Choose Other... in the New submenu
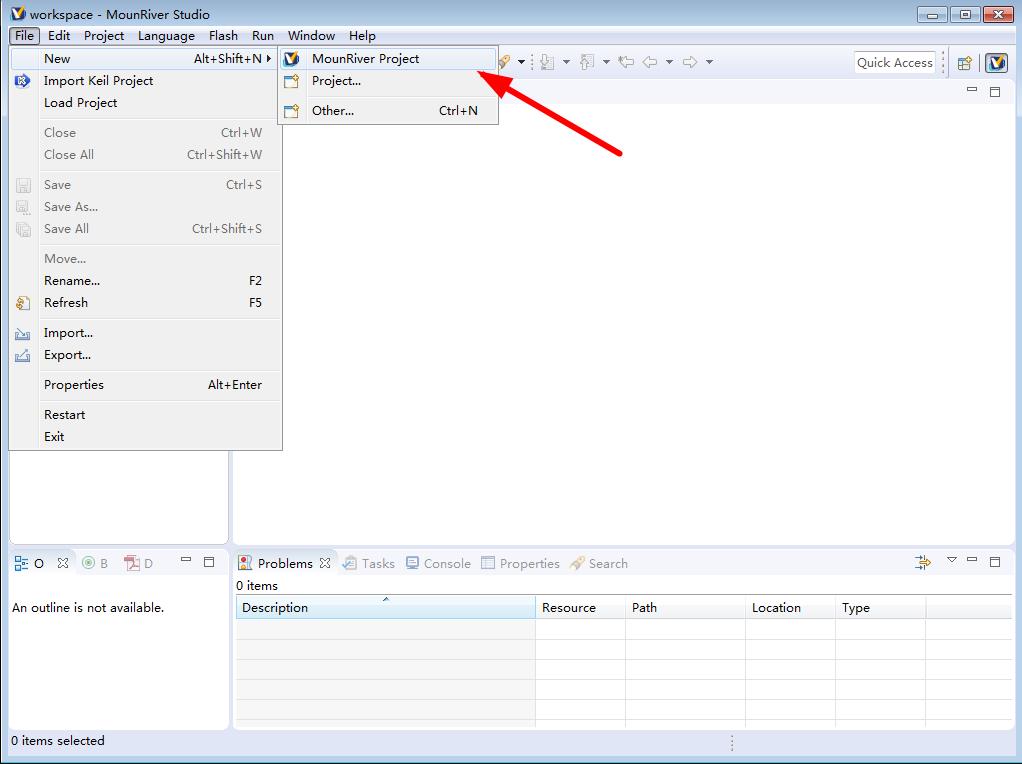 (x=388, y=111)
